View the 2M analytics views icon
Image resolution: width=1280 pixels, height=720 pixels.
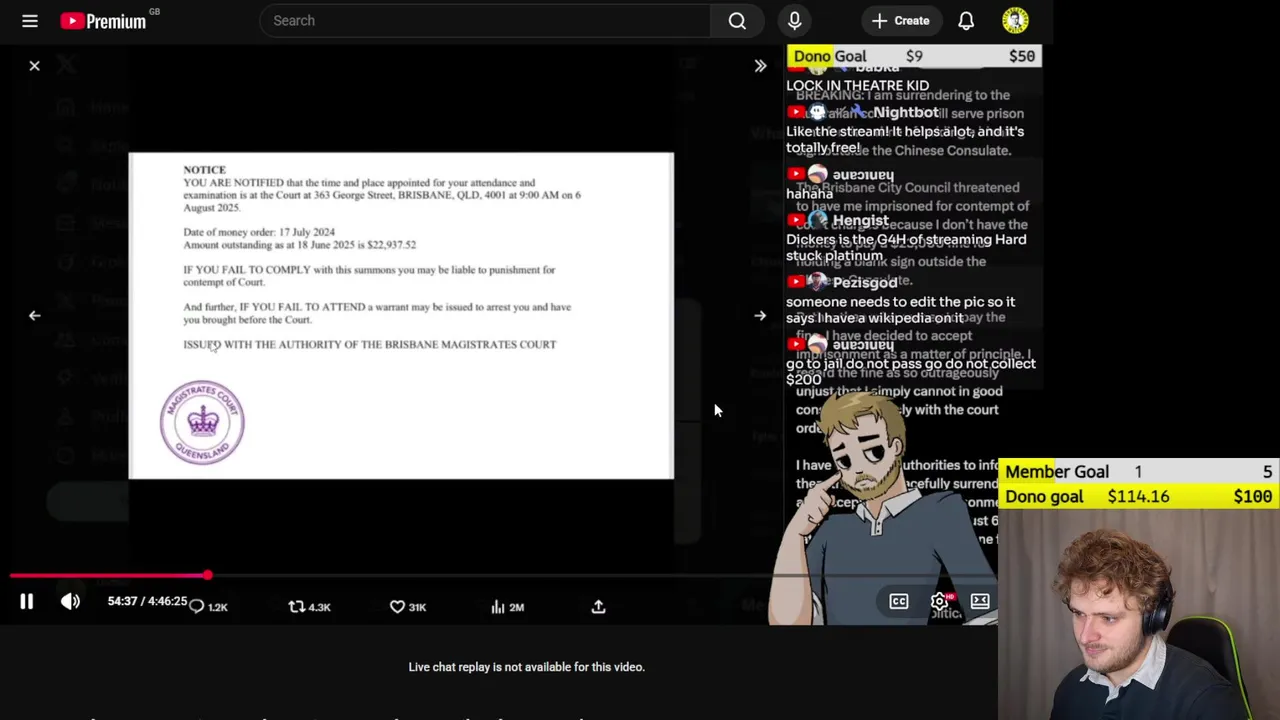click(507, 607)
